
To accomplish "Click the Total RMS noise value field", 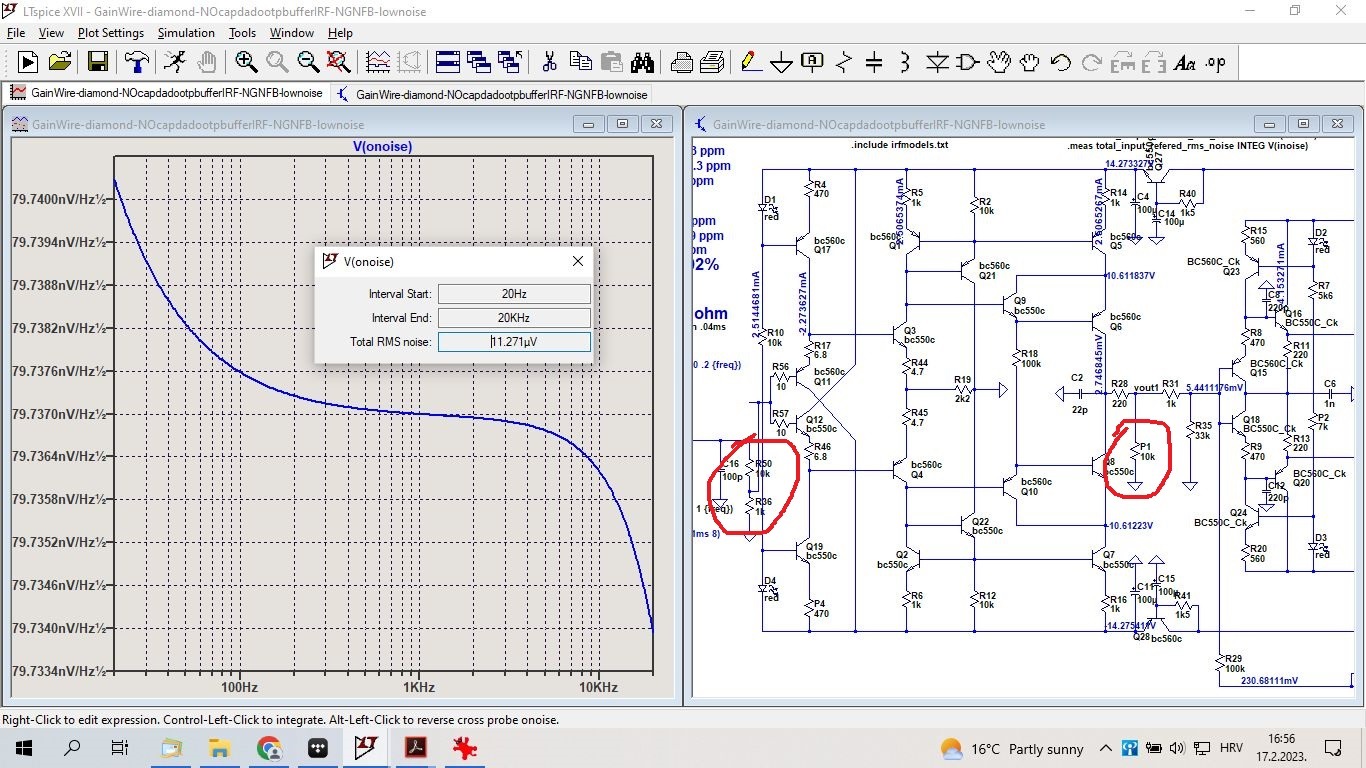I will pyautogui.click(x=514, y=342).
